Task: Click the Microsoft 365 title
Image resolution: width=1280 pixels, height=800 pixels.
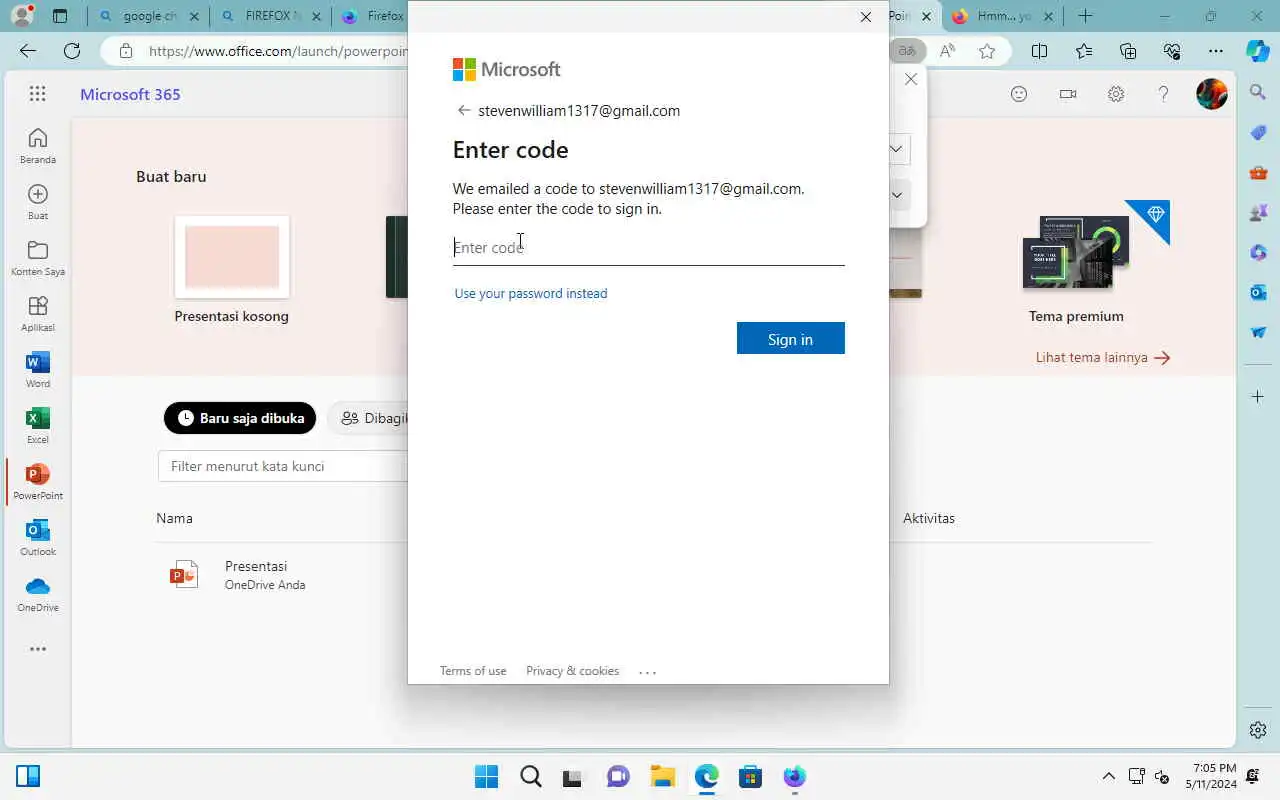Action: pos(130,94)
